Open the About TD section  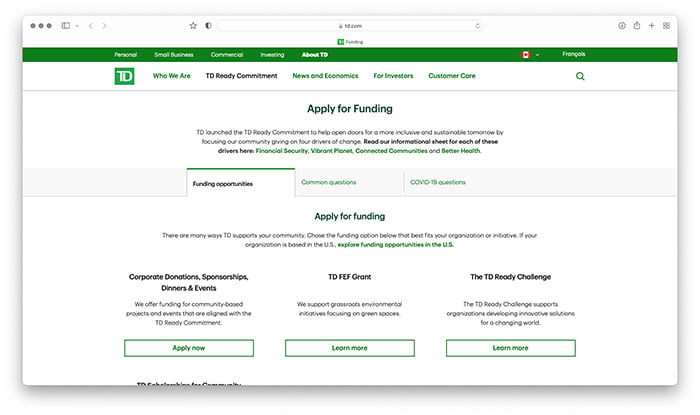315,55
